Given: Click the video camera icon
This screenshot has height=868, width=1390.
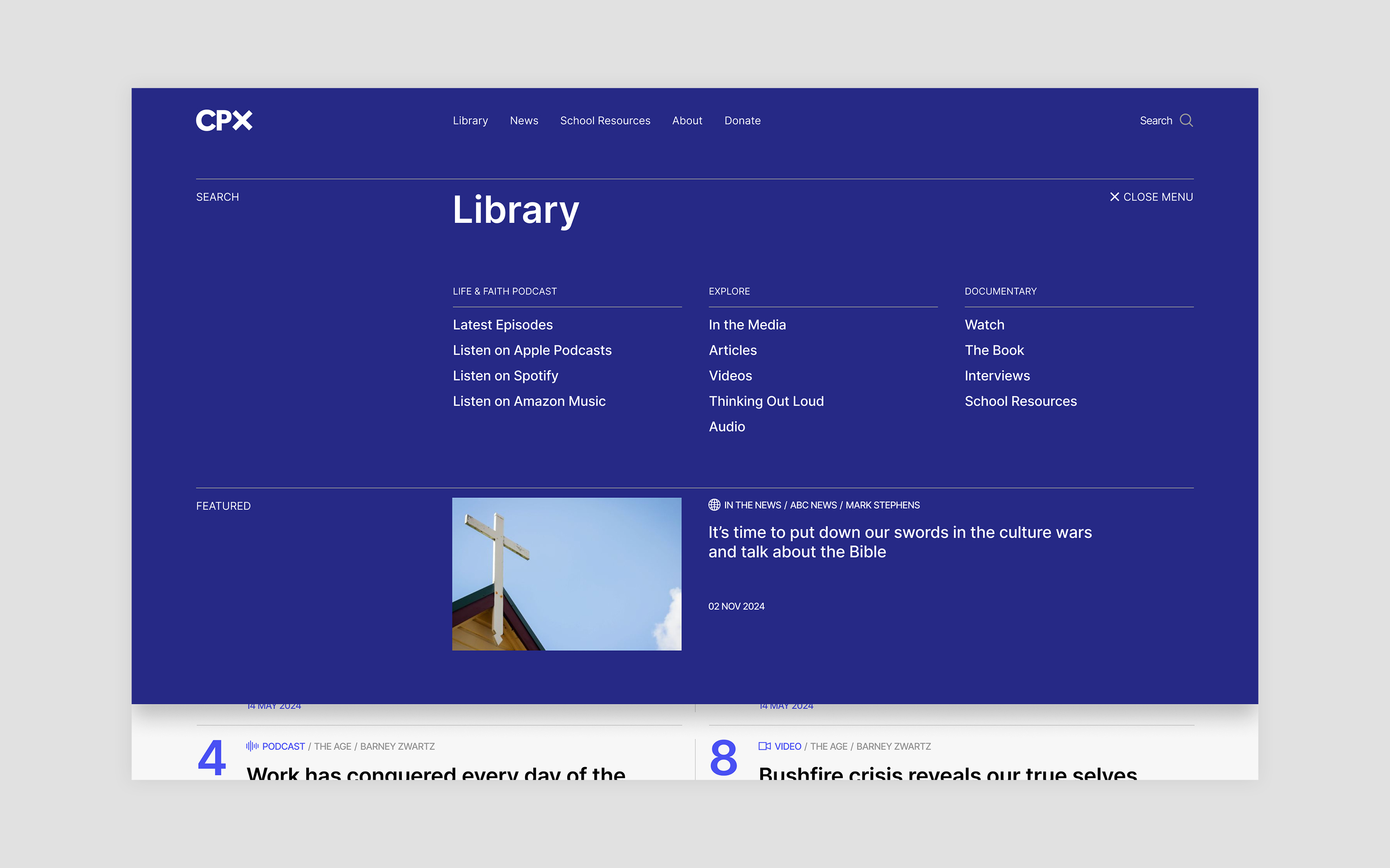Looking at the screenshot, I should coord(764,746).
